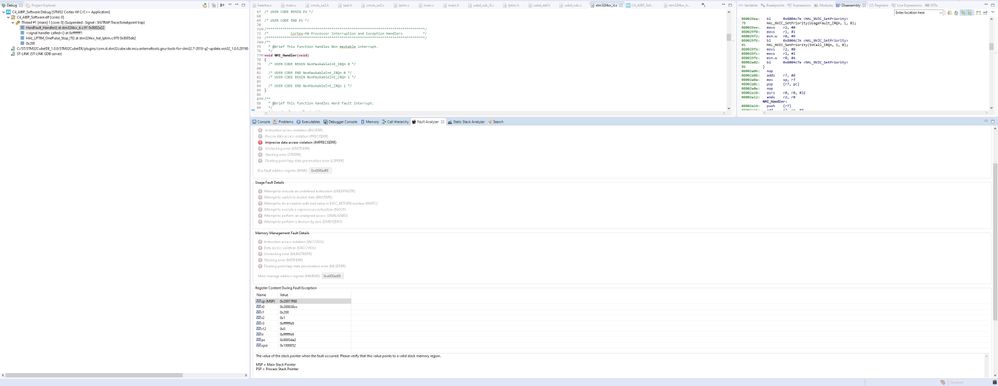Switch to the Console tab
Image resolution: width=998 pixels, height=386 pixels.
(x=261, y=121)
